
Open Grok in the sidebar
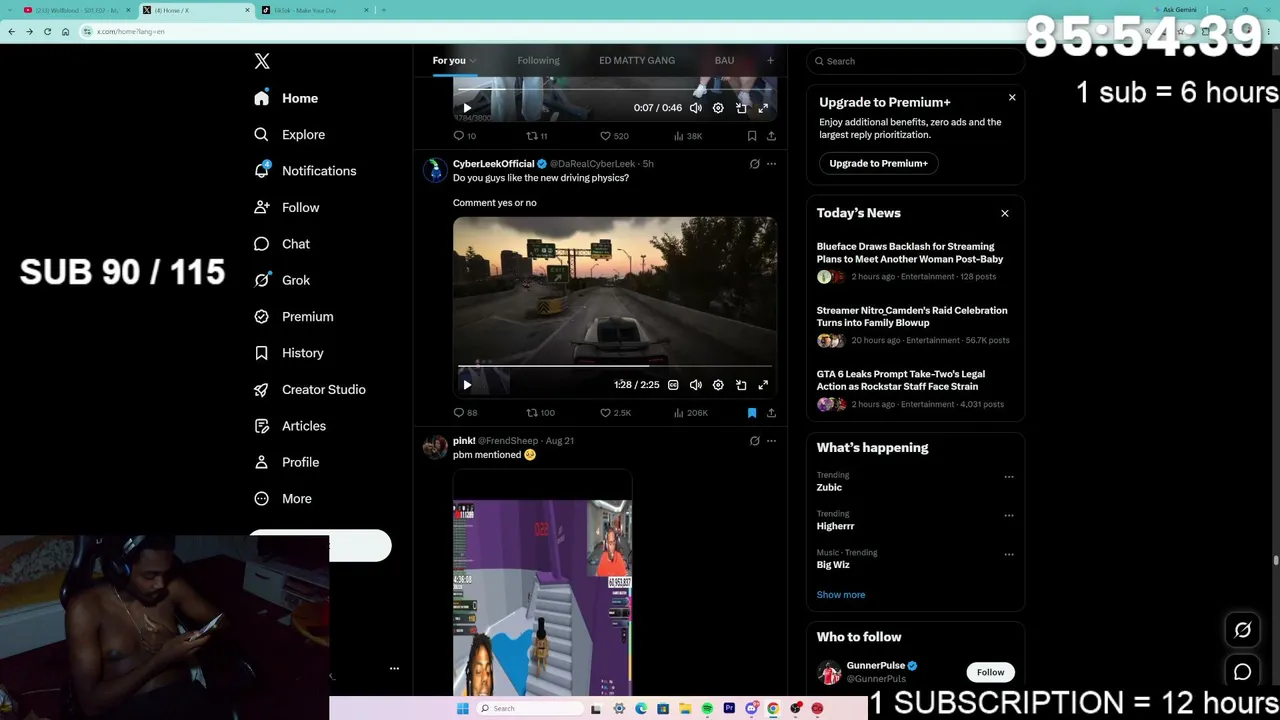point(281,280)
